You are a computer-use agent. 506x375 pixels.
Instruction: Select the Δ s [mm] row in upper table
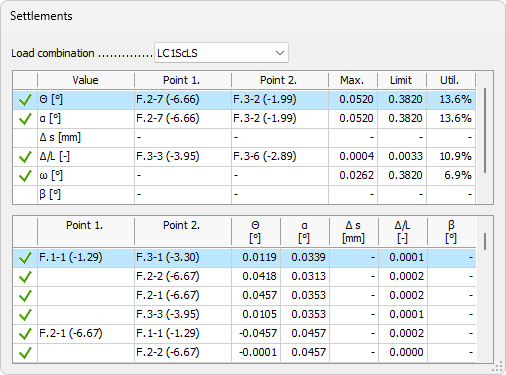244,137
